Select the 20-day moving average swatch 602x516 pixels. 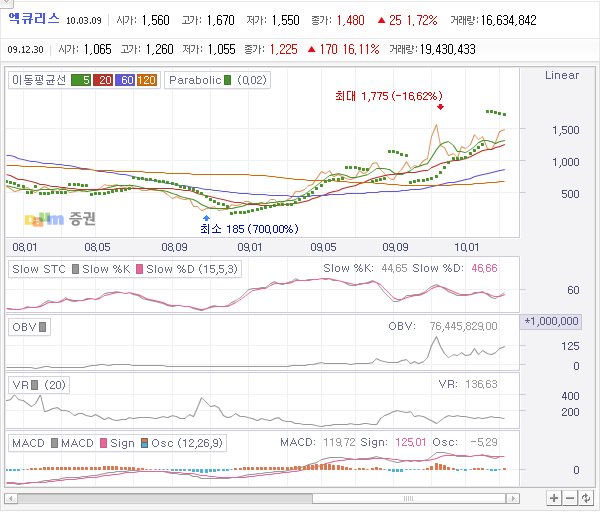[x=103, y=80]
